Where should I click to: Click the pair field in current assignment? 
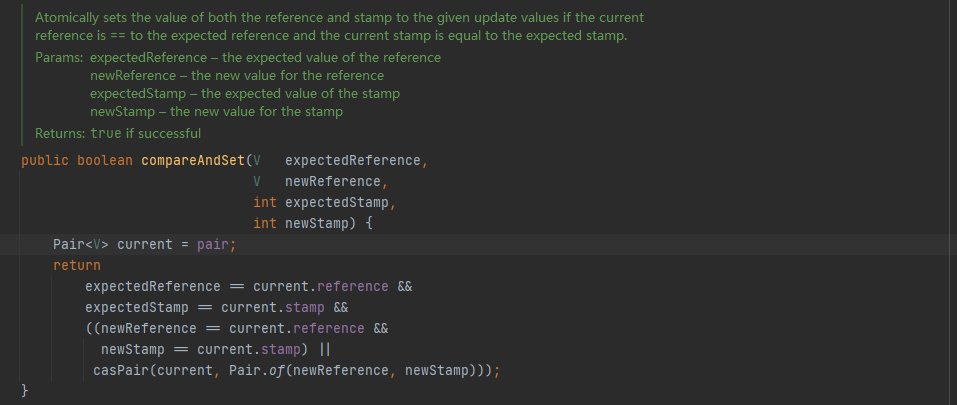click(x=213, y=245)
